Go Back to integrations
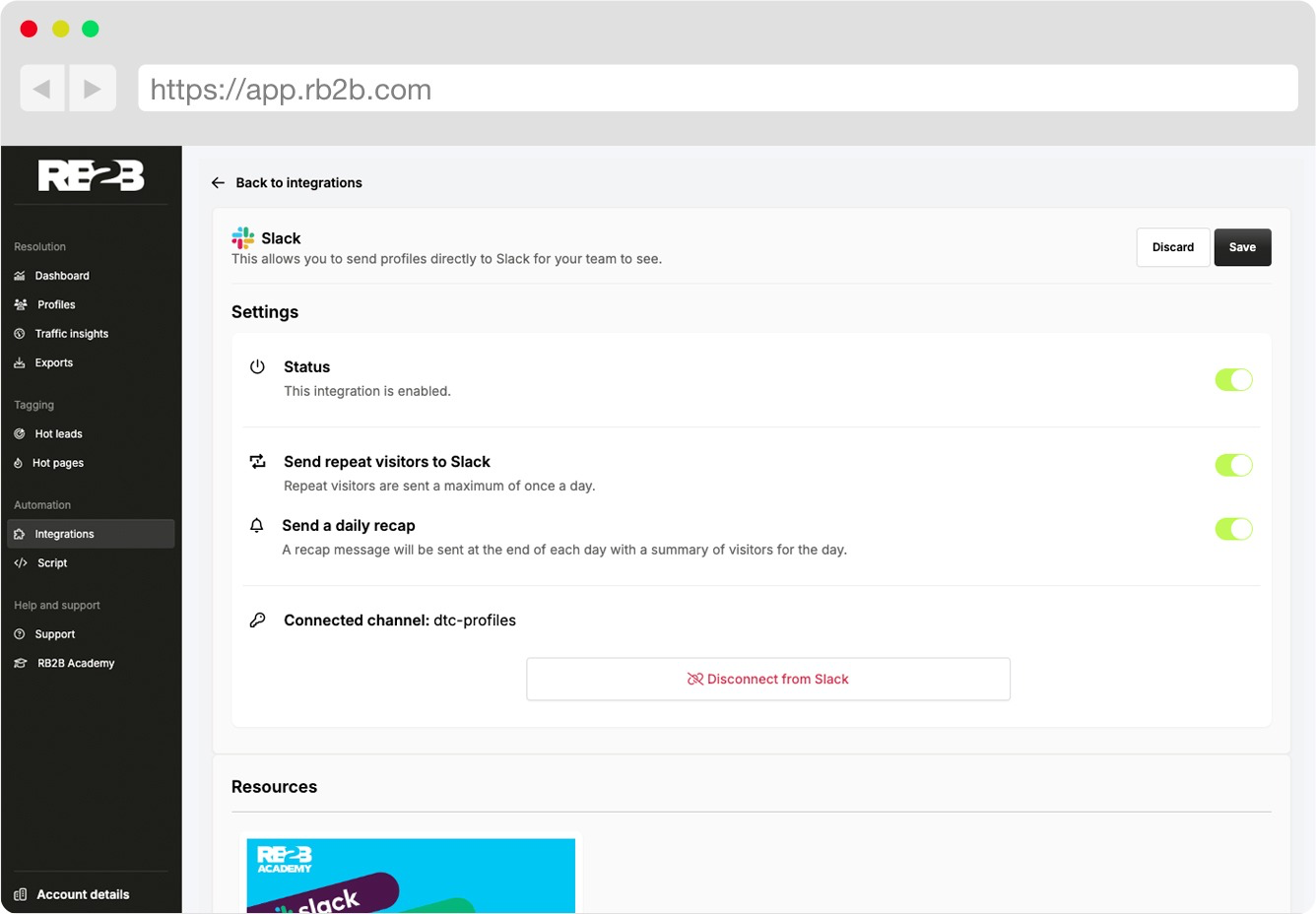 coord(298,183)
